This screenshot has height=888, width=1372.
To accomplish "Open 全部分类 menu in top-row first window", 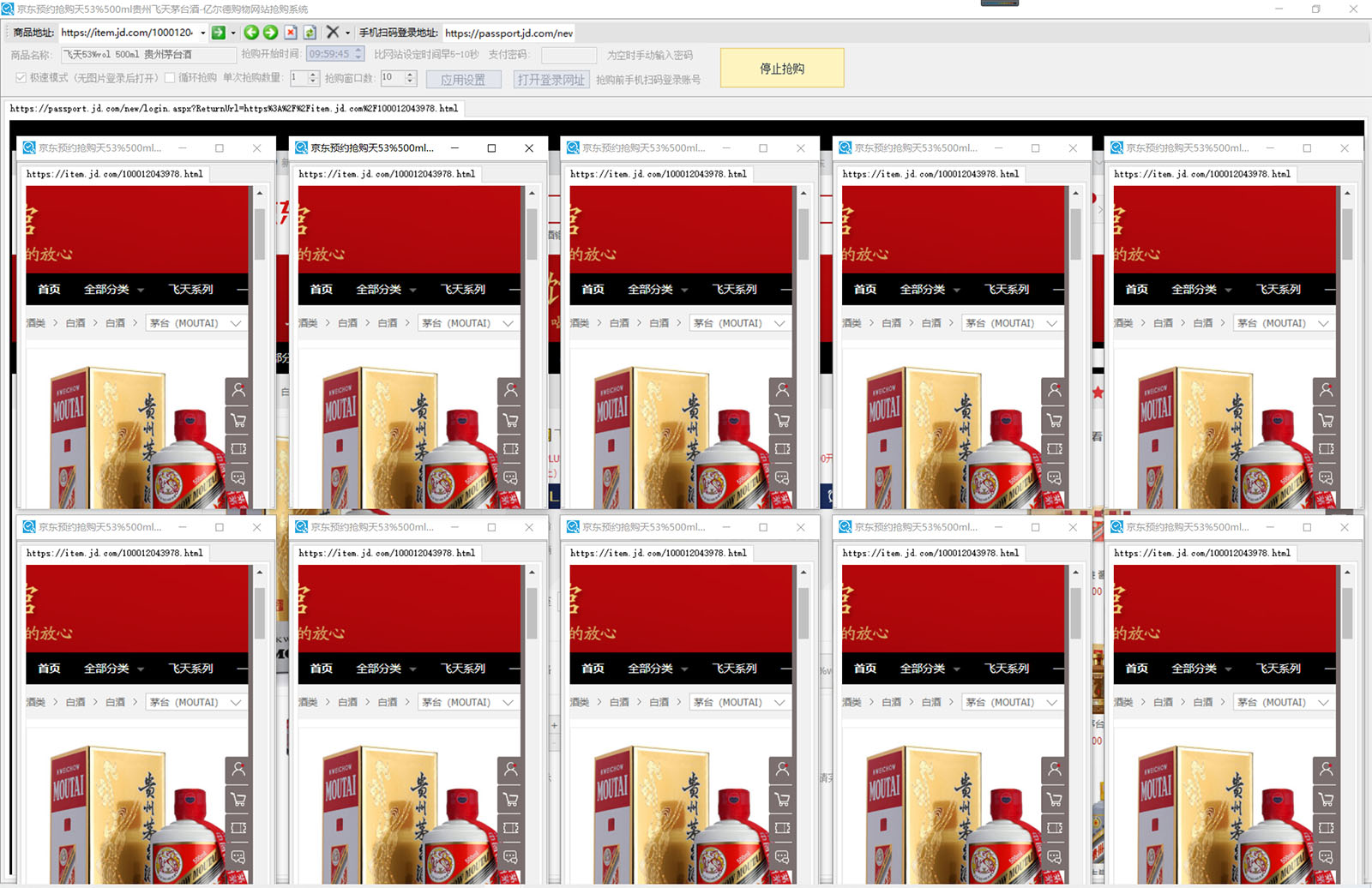I will pos(114,290).
